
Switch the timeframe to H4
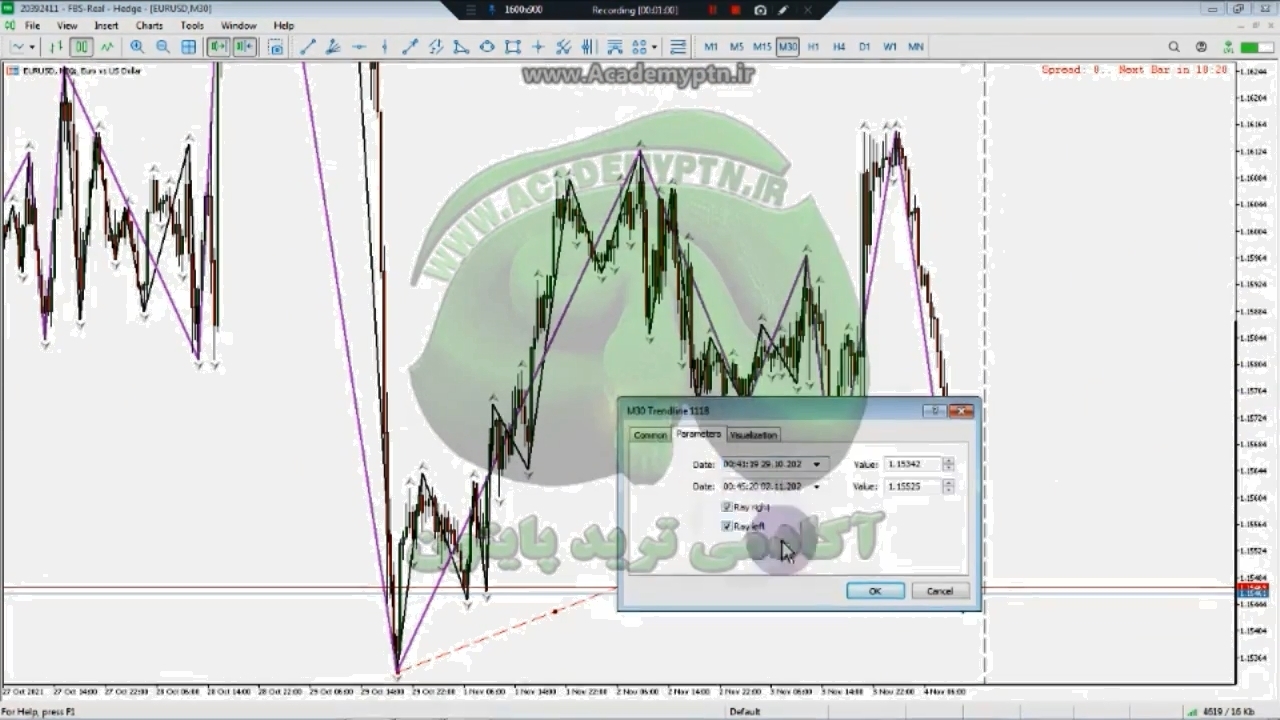[838, 47]
